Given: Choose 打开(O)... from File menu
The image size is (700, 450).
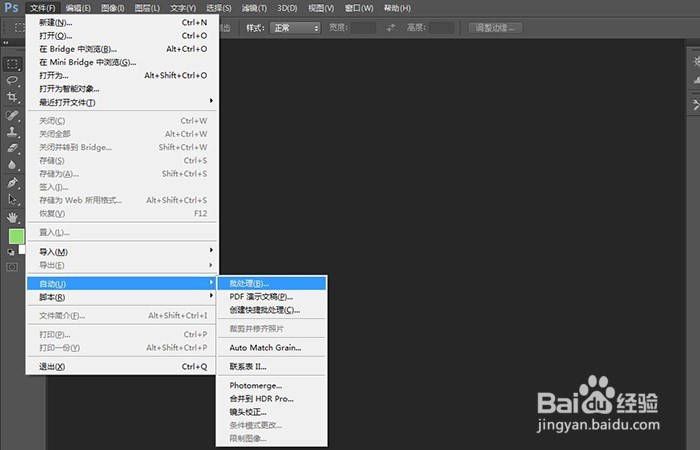Looking at the screenshot, I should pos(122,36).
